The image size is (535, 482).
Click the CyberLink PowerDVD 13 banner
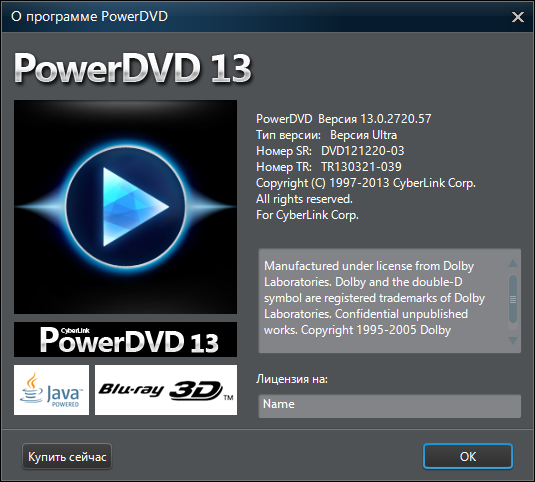point(125,339)
